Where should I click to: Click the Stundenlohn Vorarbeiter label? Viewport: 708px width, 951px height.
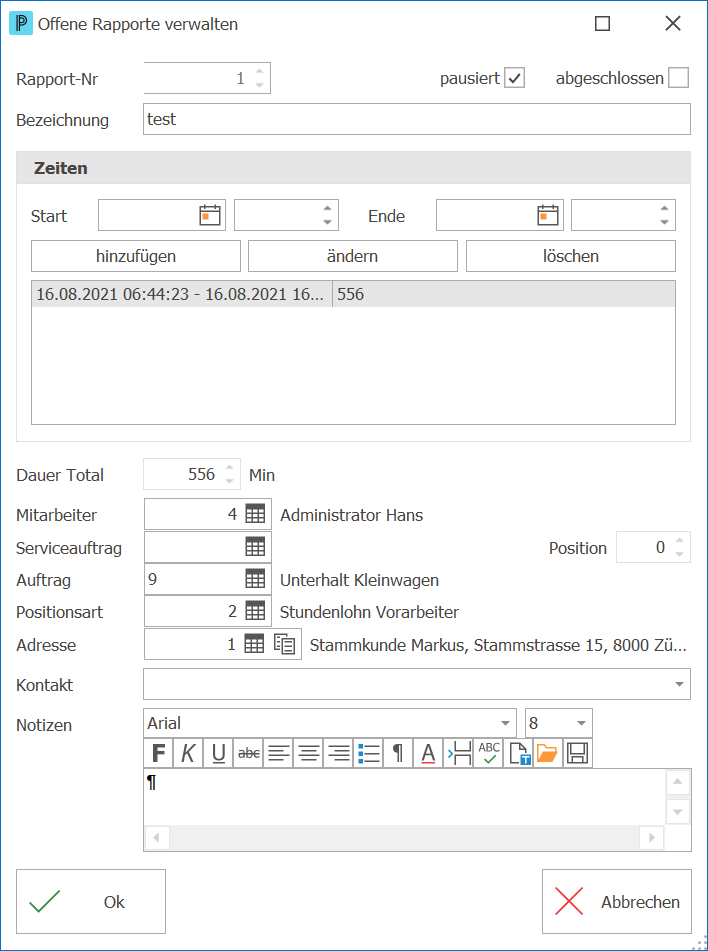[x=369, y=612]
